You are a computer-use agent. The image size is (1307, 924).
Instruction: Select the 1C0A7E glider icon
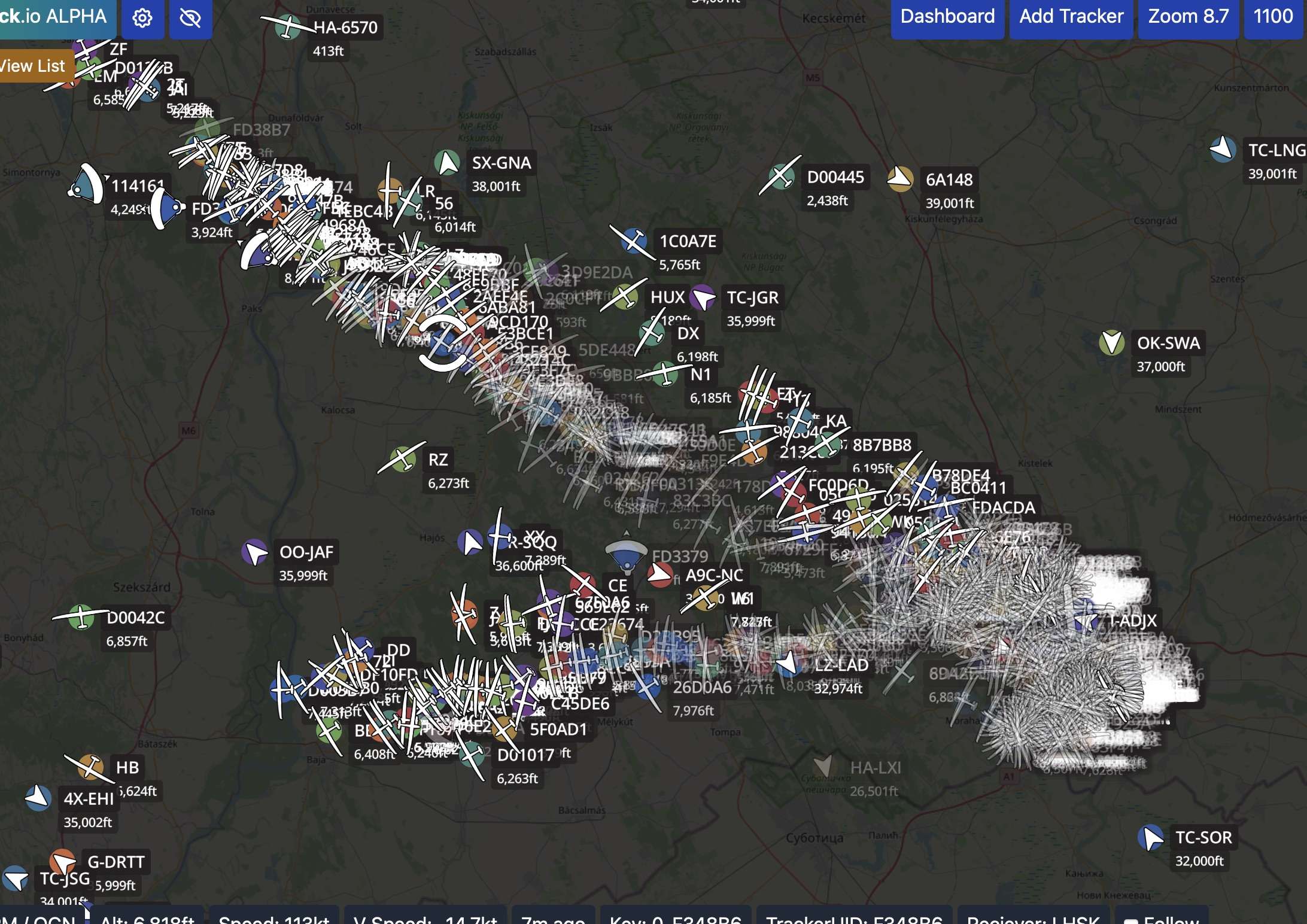(633, 241)
